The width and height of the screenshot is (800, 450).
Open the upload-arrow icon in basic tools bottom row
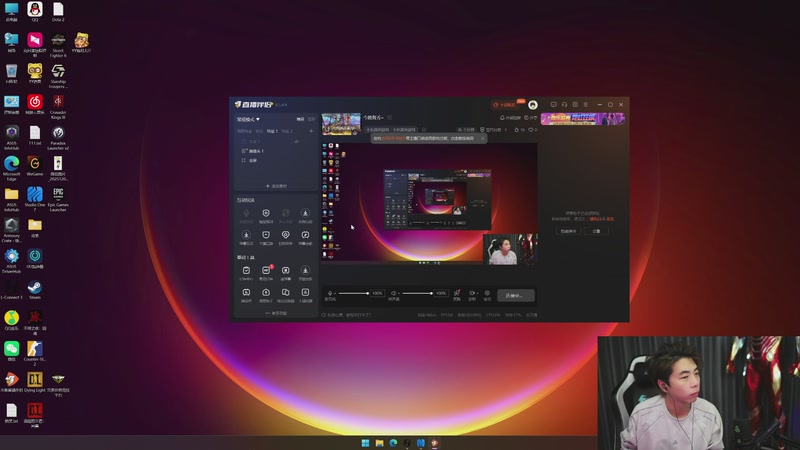coord(266,294)
